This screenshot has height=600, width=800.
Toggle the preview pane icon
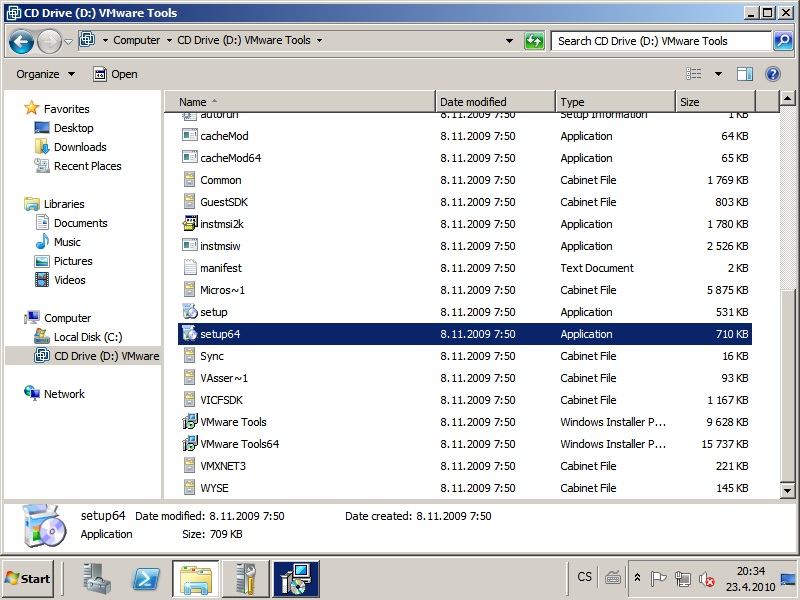744,74
